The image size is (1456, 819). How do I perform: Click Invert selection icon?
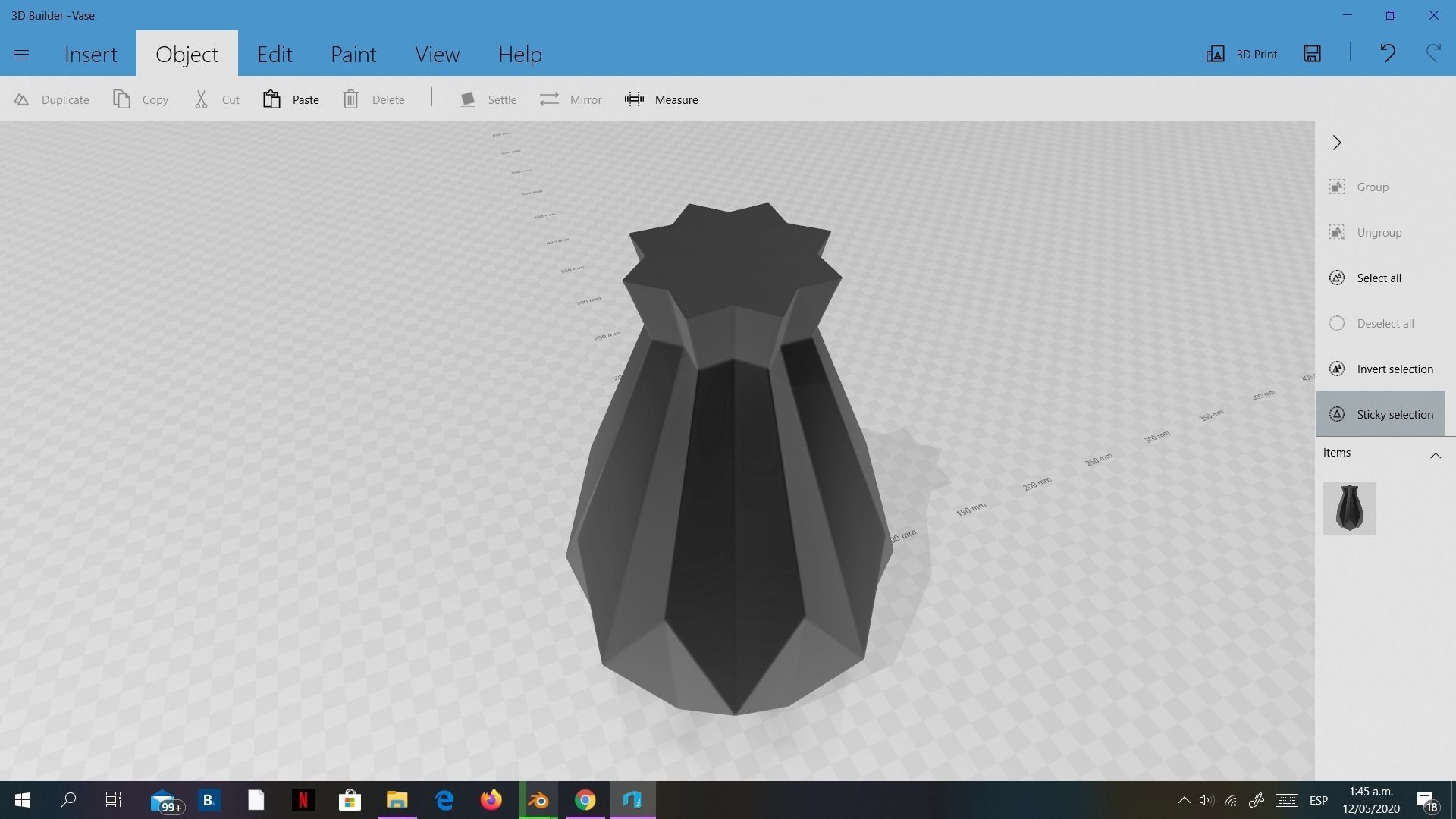tap(1337, 369)
